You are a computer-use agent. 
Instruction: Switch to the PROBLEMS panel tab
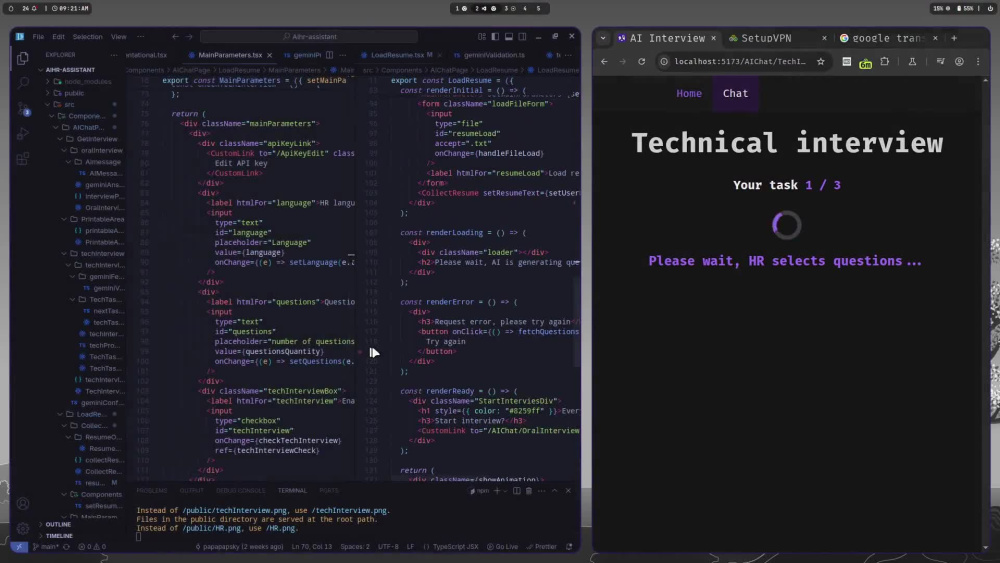(152, 490)
